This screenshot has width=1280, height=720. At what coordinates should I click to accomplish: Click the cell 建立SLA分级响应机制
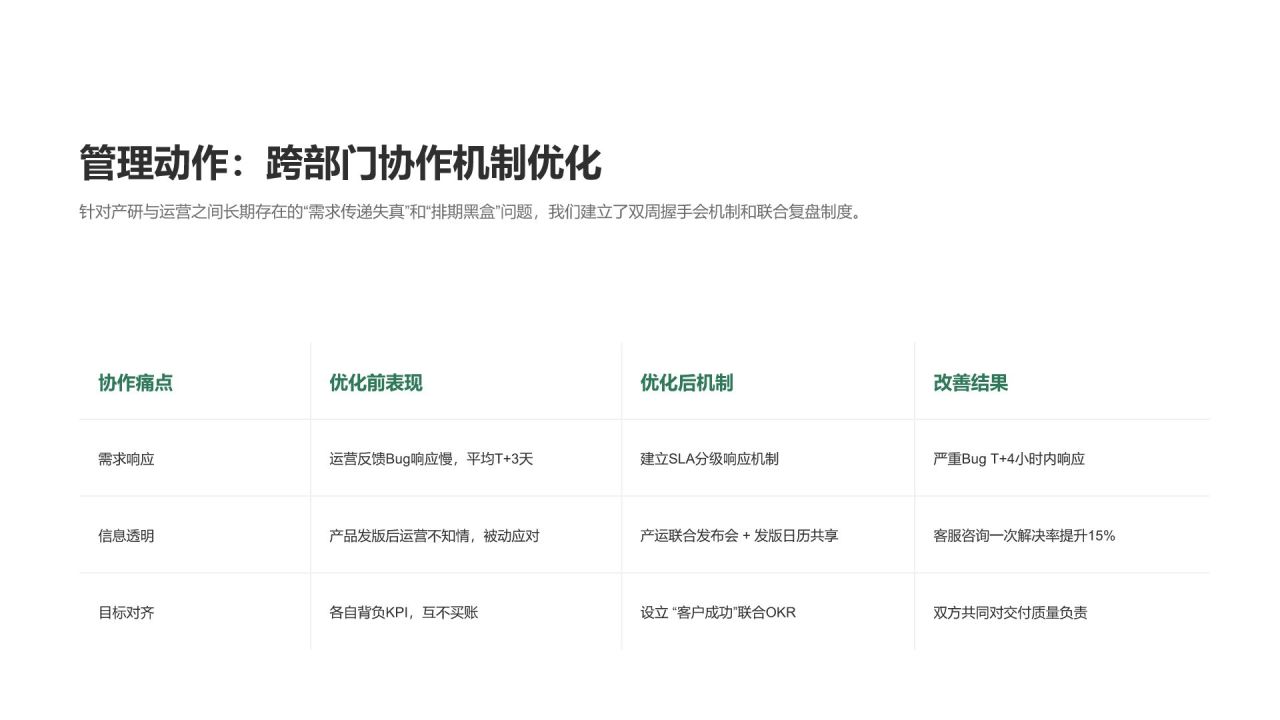click(709, 459)
